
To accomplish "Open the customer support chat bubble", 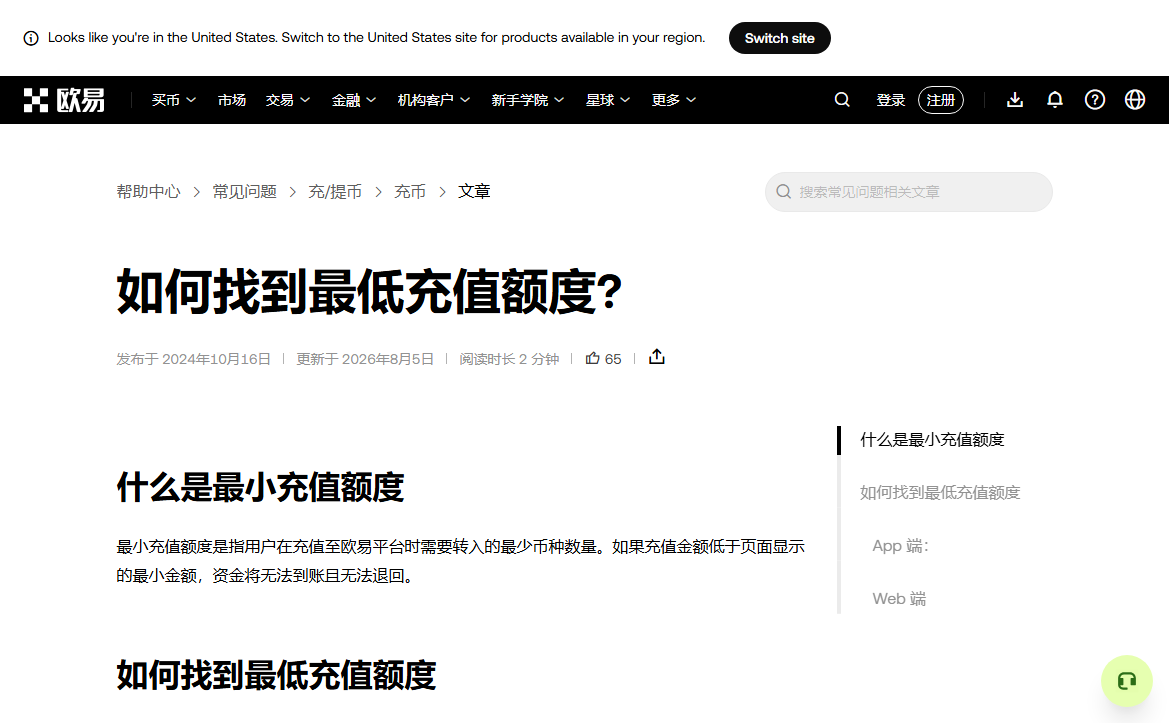I will click(x=1127, y=681).
